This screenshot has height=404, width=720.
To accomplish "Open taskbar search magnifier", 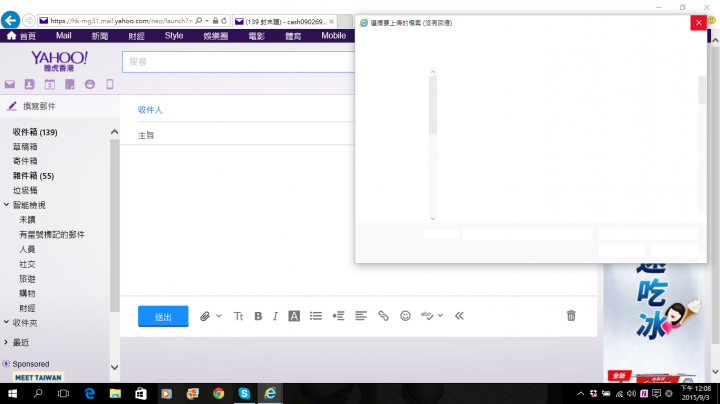I will click(x=38, y=393).
